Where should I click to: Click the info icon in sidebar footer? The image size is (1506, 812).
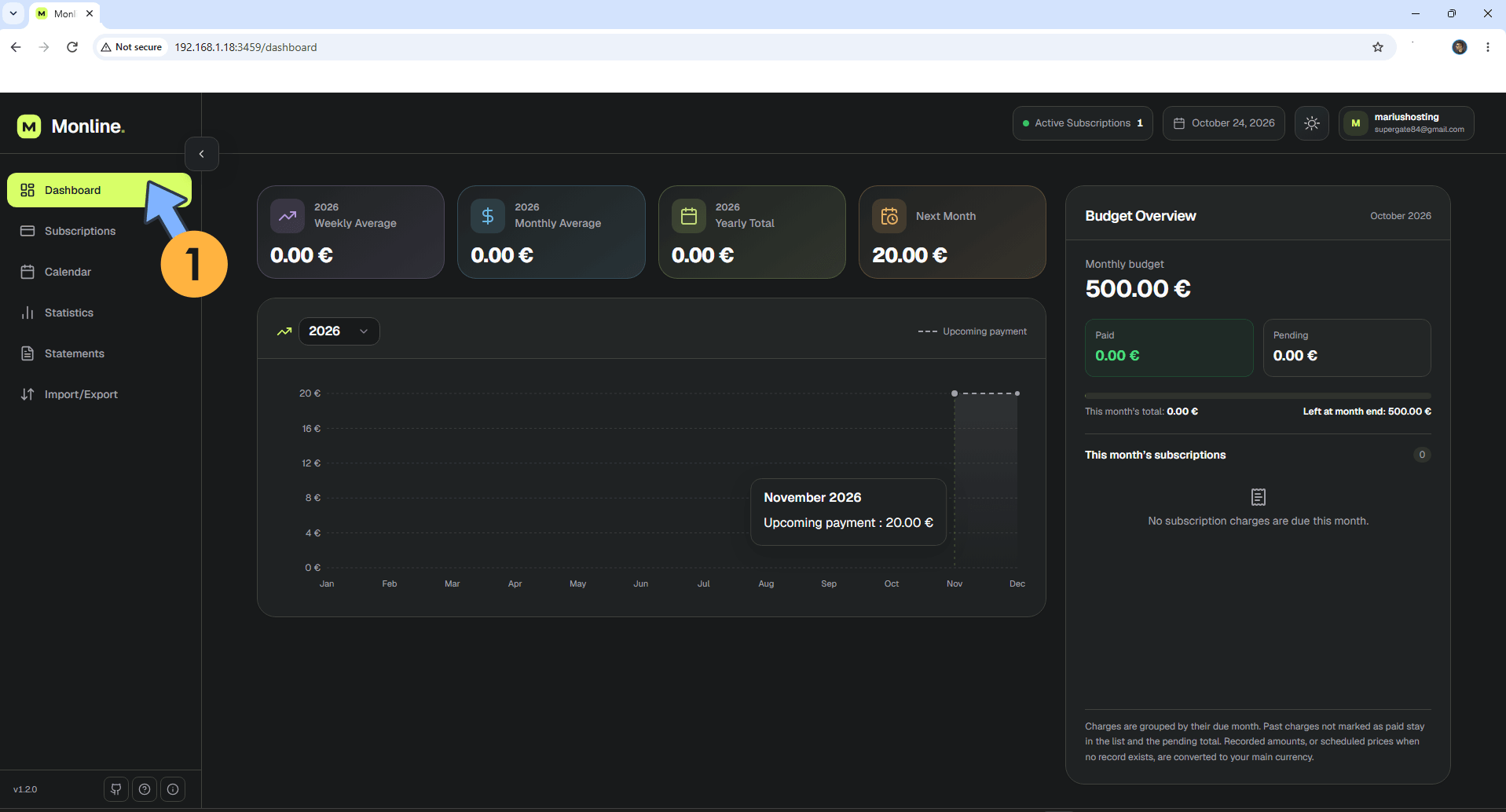[173, 789]
